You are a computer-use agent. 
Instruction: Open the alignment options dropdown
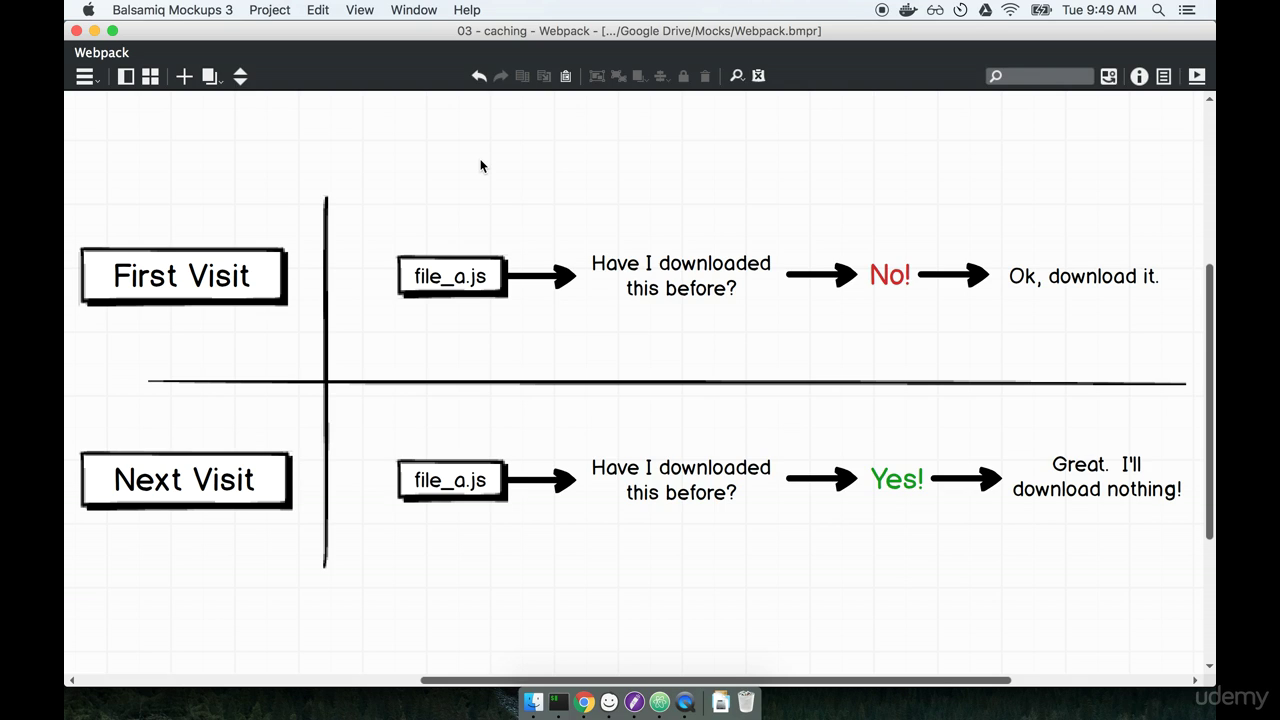[x=661, y=75]
